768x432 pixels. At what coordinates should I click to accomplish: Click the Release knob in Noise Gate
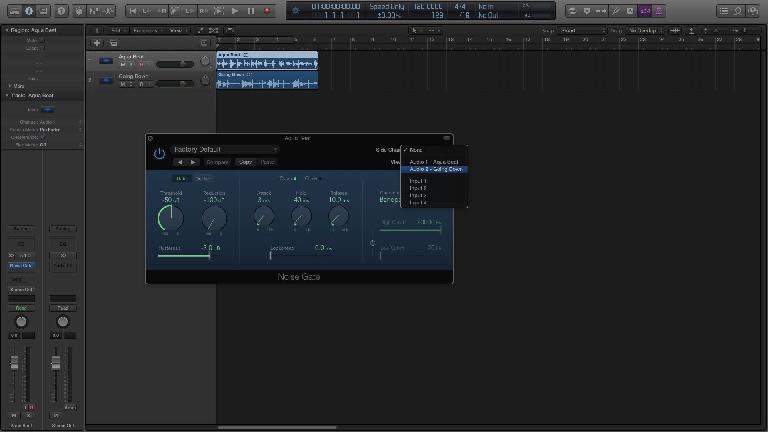tap(338, 216)
